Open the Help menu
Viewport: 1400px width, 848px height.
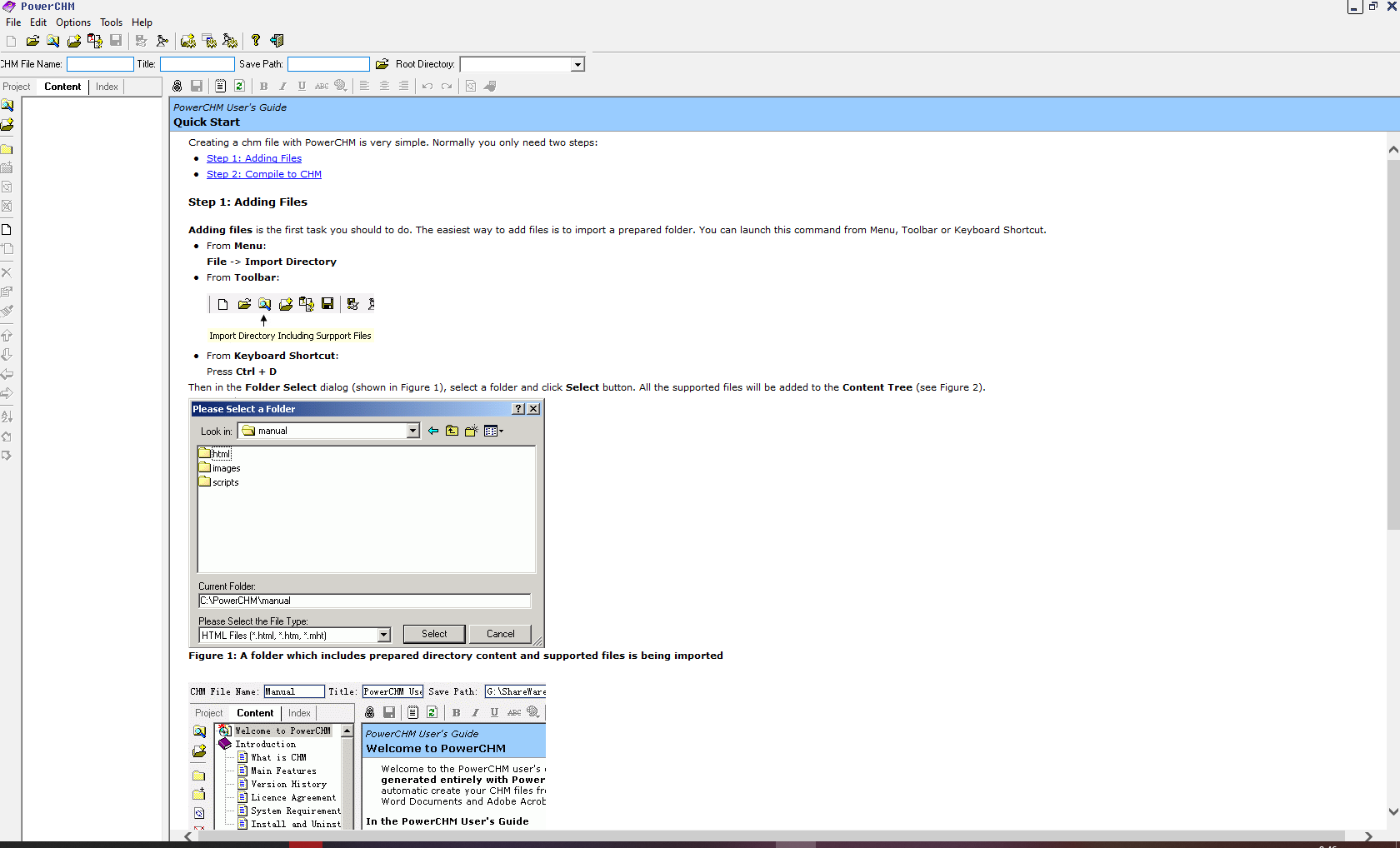(142, 22)
